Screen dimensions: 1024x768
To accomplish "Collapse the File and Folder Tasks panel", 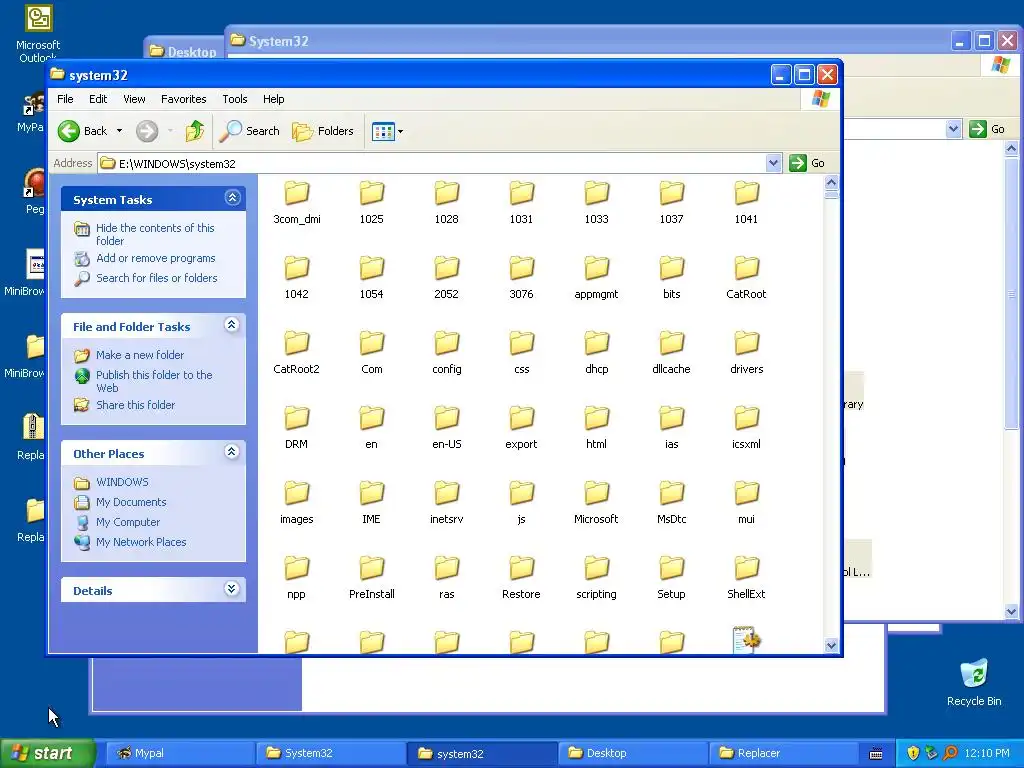I will click(232, 325).
